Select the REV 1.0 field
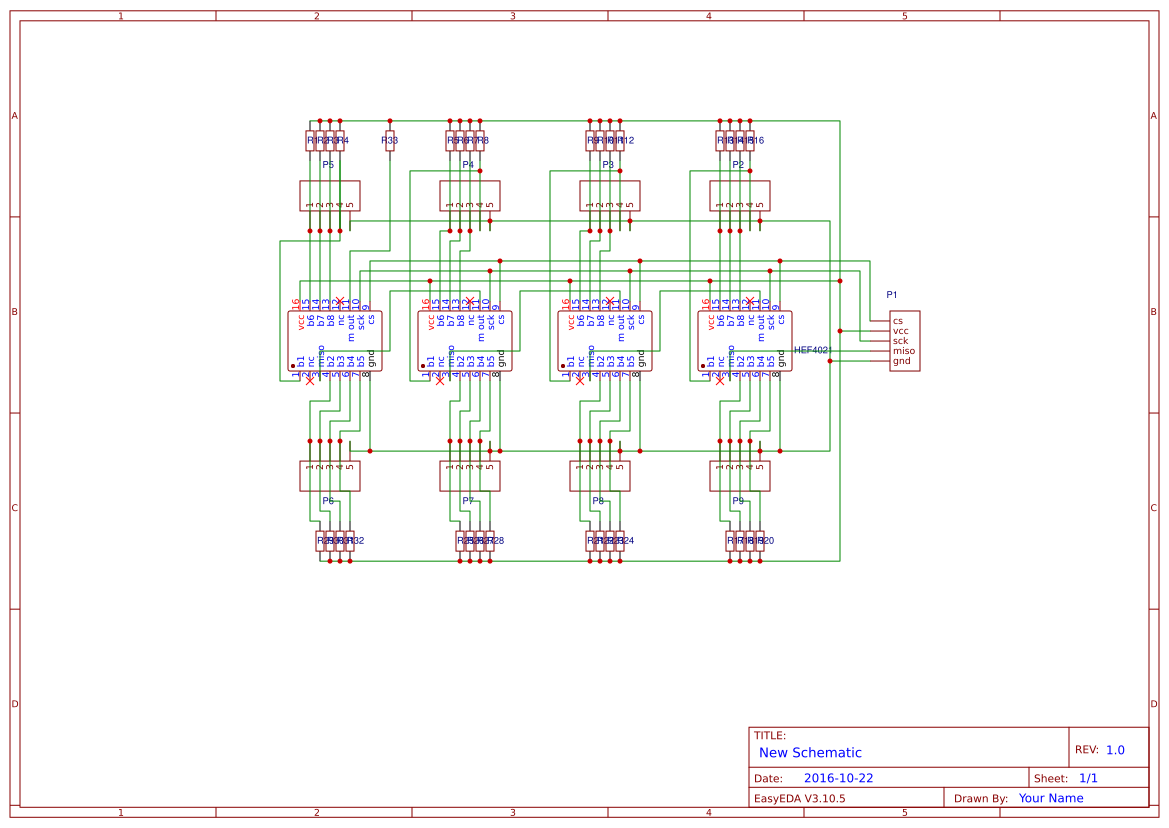This screenshot has width=1169, height=828. click(x=1115, y=750)
